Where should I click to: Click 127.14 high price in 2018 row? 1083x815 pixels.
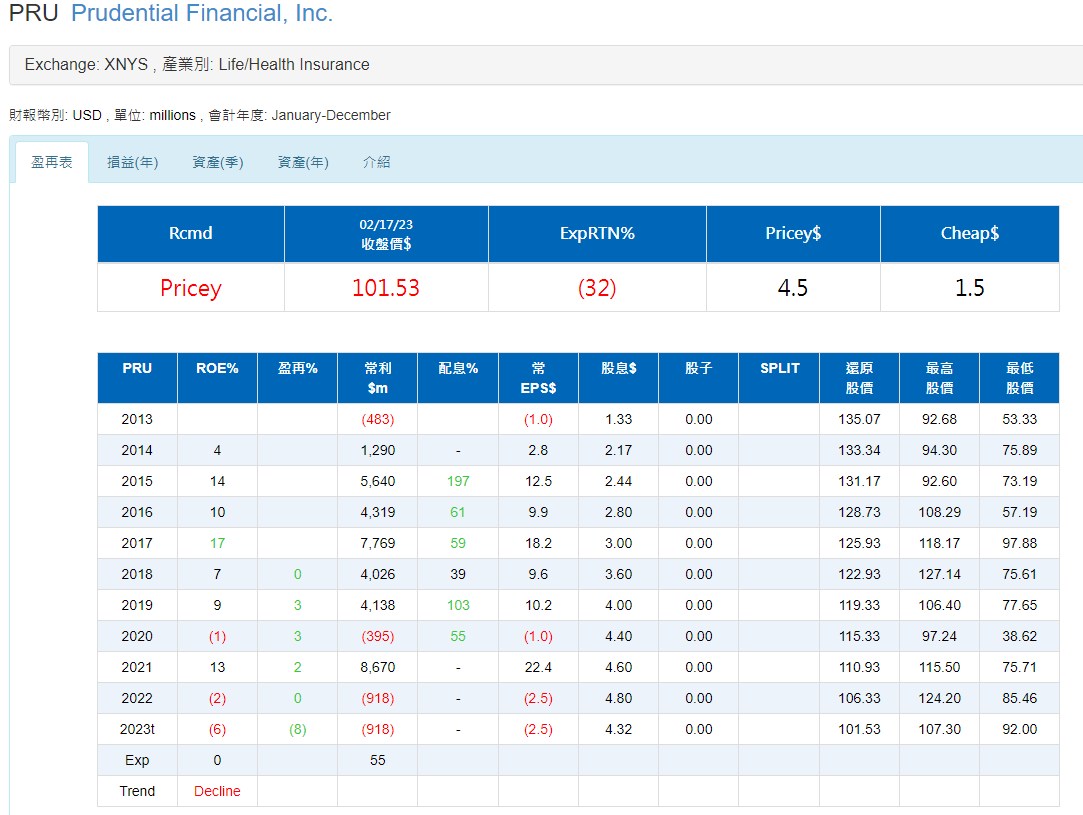(940, 575)
